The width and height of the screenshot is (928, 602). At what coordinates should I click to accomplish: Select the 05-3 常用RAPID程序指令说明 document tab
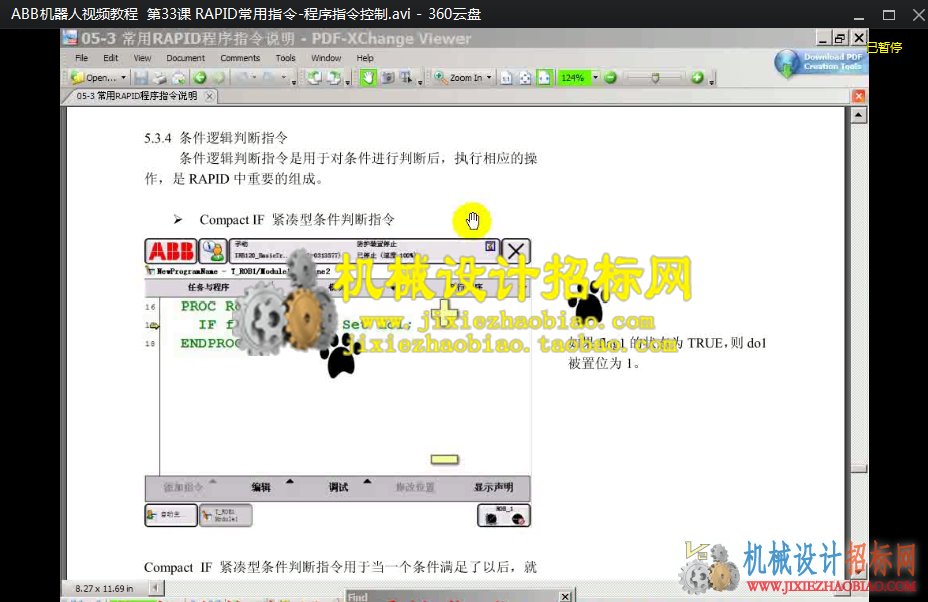pyautogui.click(x=137, y=96)
